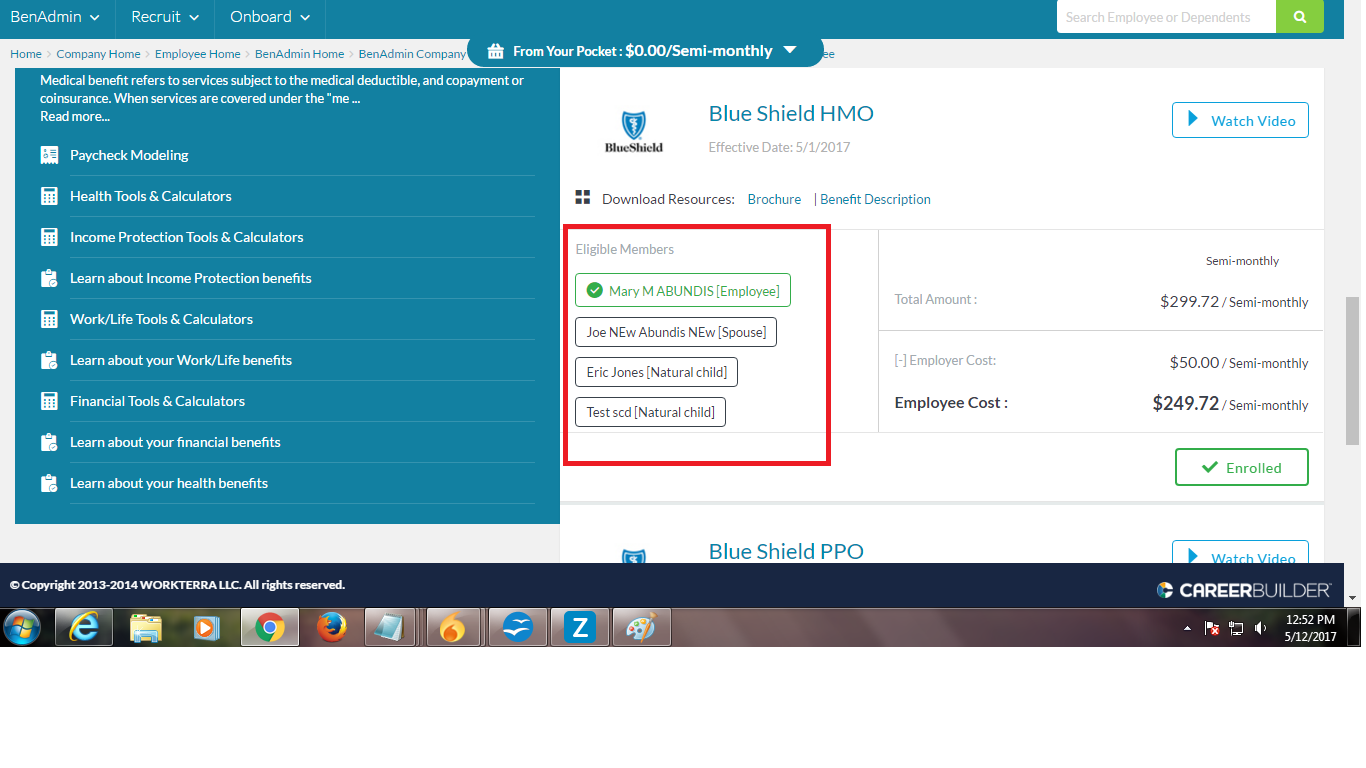Toggle Test scd [Natural child] member
Viewport: 1366px width, 768px height.
pos(651,412)
